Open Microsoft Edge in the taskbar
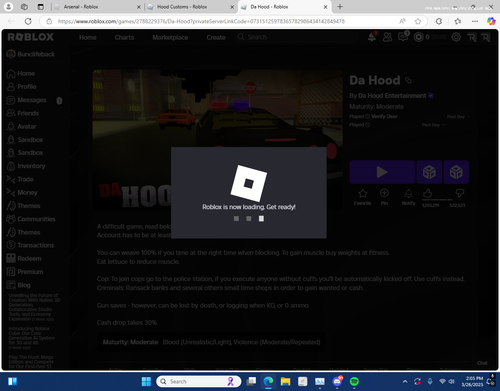The image size is (500, 391). click(268, 381)
